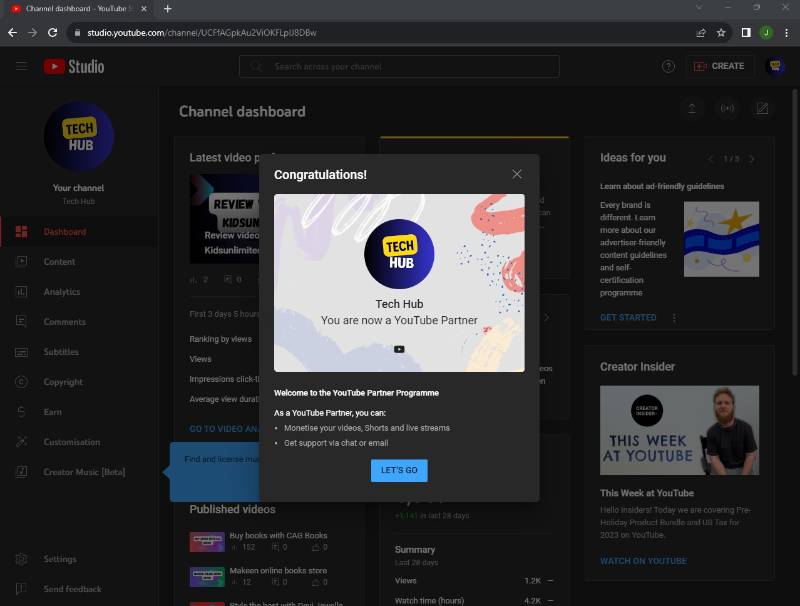Go to previous idea in Ideas for you

coord(711,159)
